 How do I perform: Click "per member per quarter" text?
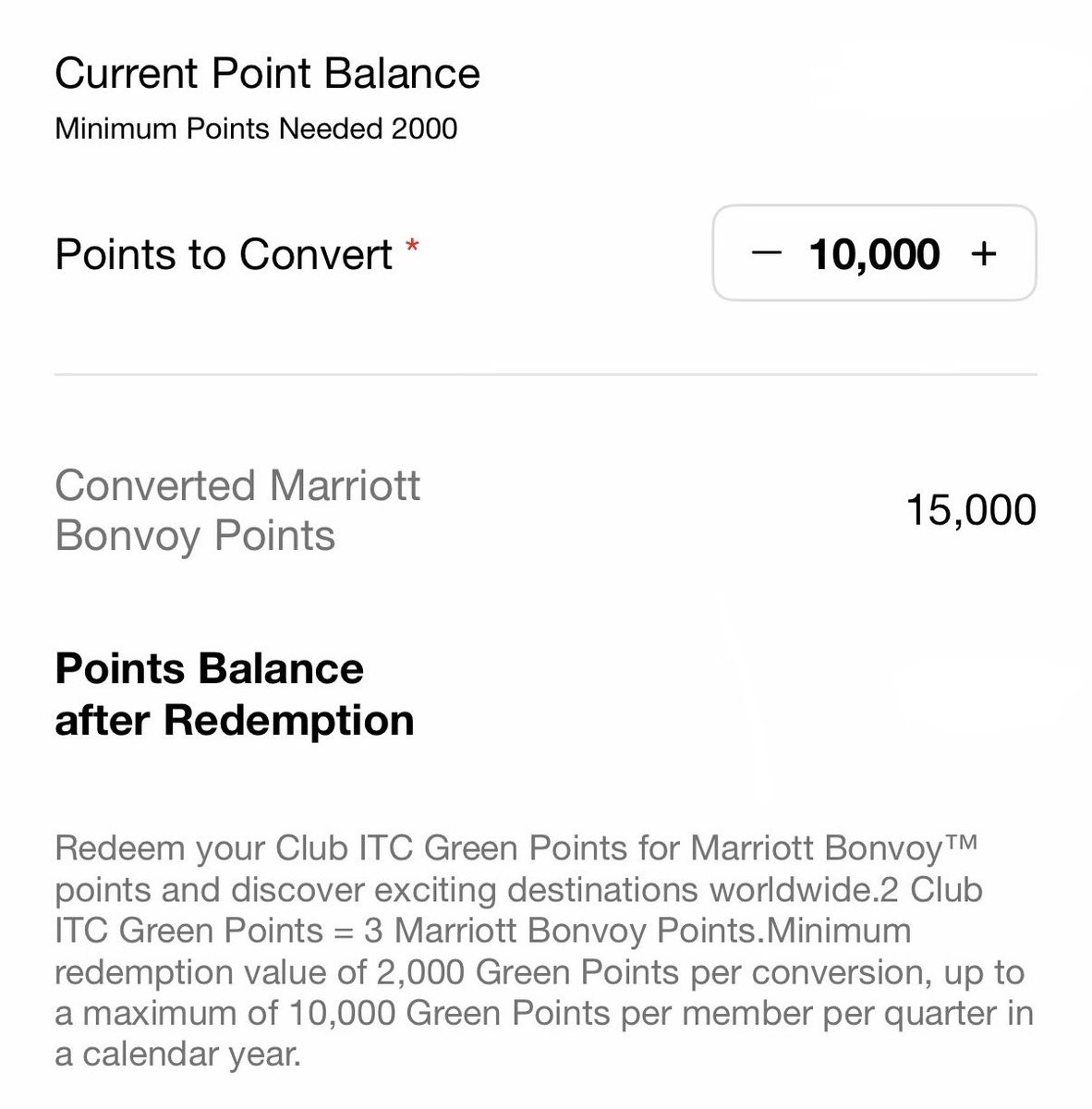tap(811, 1014)
